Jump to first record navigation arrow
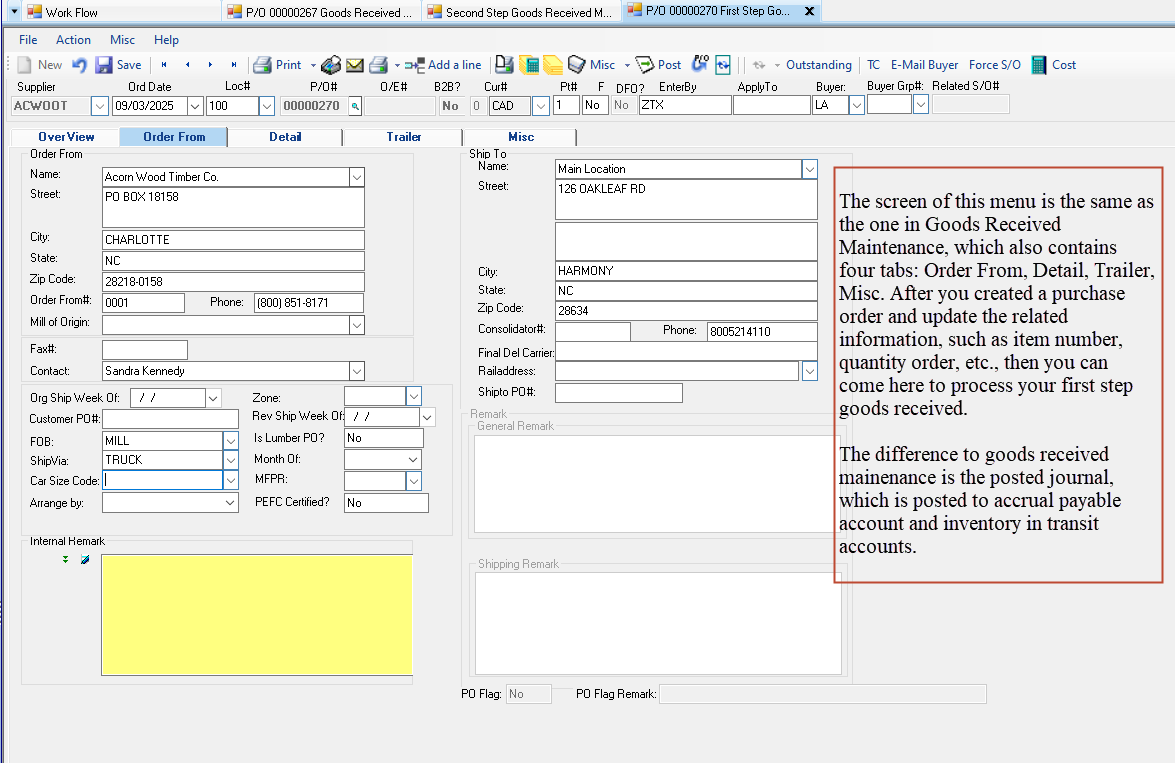 tap(164, 65)
